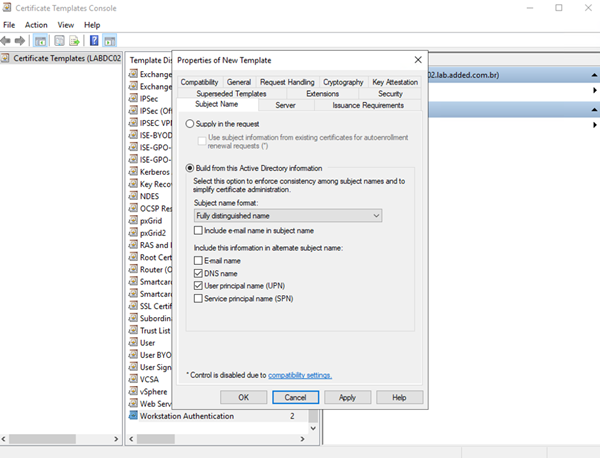This screenshot has height=458, width=600.
Task: Switch to the Cryptography tab
Action: pyautogui.click(x=343, y=82)
